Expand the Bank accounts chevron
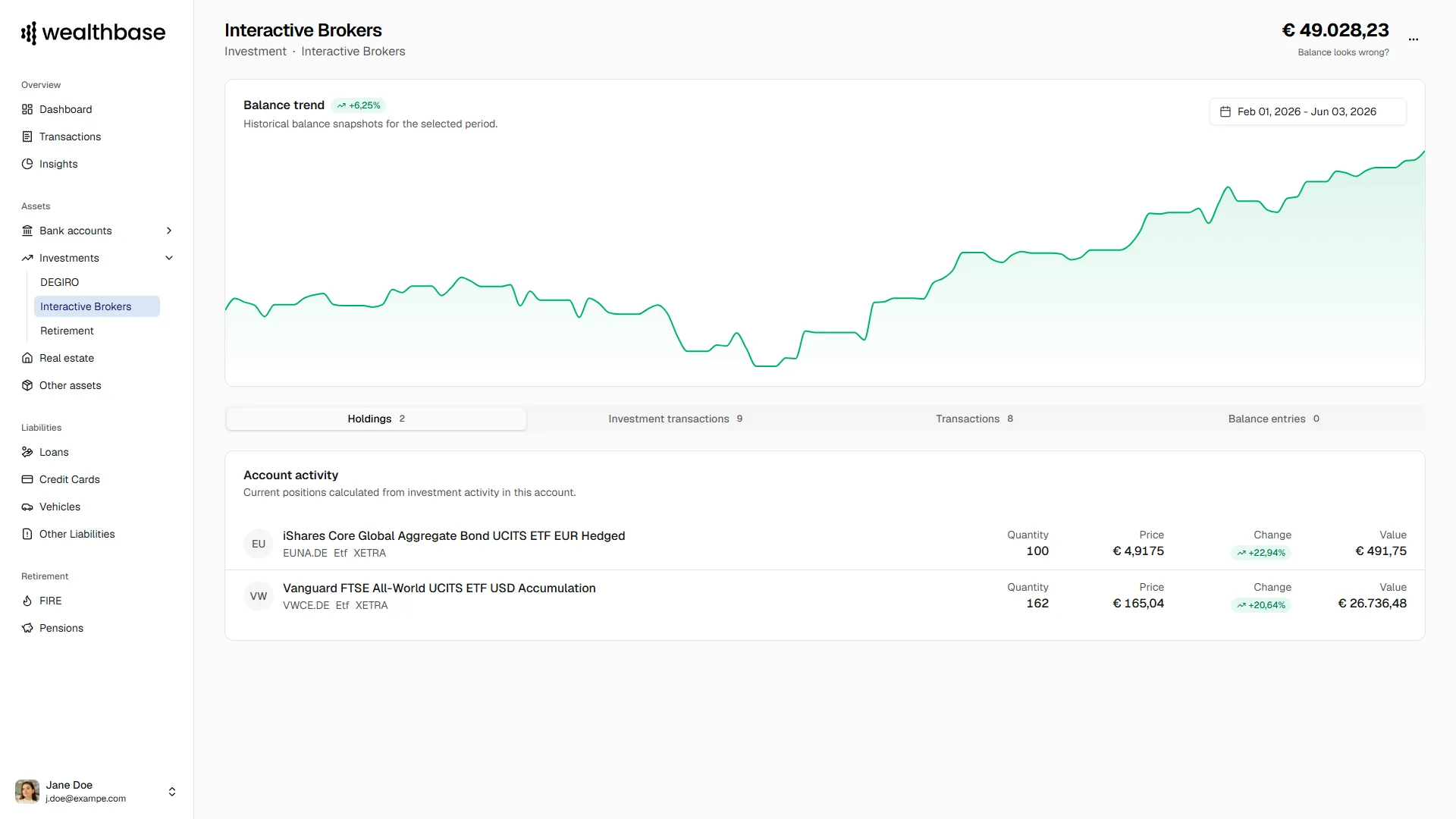The height and width of the screenshot is (819, 1456). coord(169,231)
